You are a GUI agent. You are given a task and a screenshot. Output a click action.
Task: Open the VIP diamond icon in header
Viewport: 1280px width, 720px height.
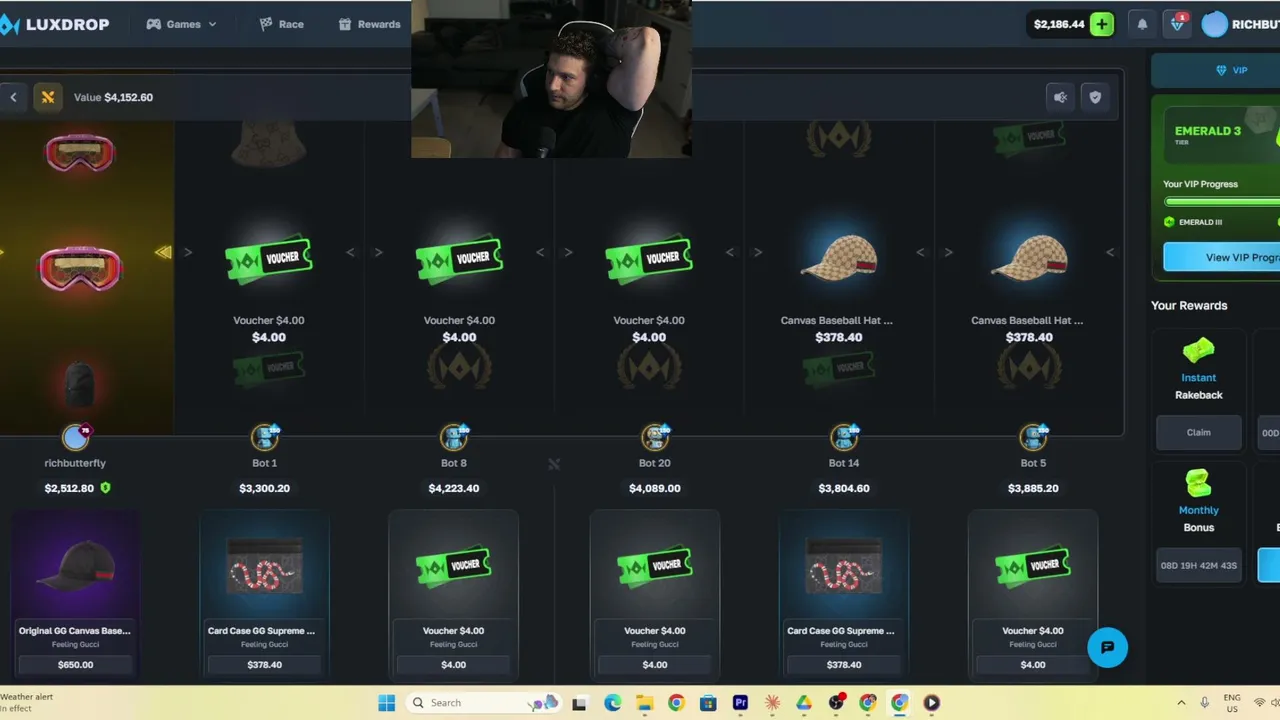tap(1178, 24)
